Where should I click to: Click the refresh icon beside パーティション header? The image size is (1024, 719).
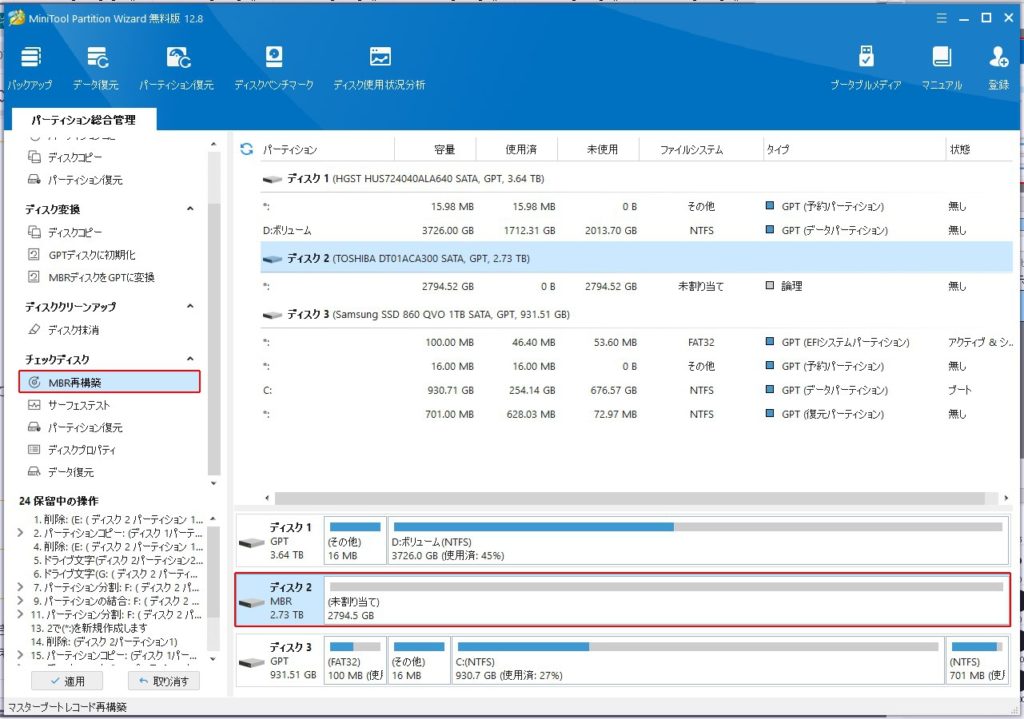247,150
